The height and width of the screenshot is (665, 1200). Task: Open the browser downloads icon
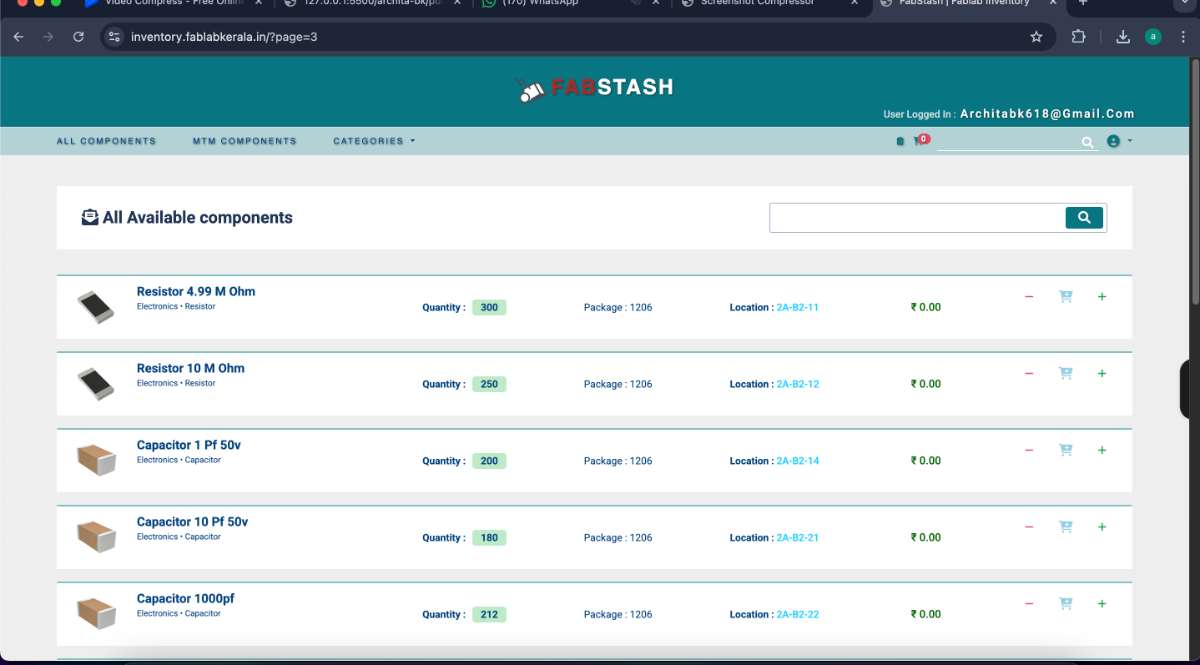(1123, 37)
